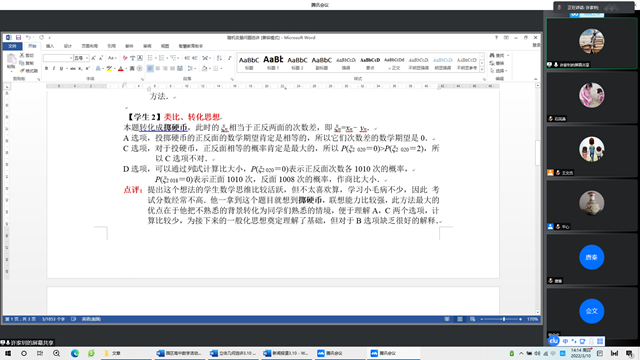Click the Windows Start button
Screen dimensions: 640x360
tap(8, 353)
